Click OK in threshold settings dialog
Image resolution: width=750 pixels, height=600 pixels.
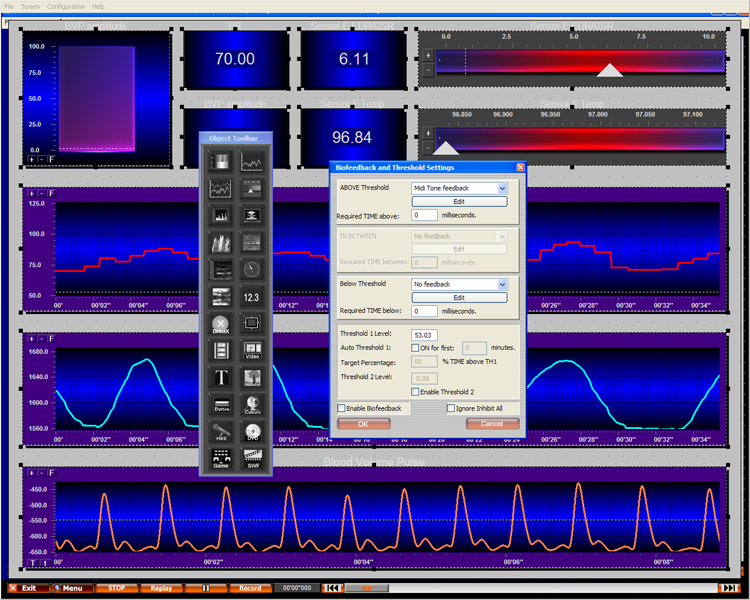point(363,424)
